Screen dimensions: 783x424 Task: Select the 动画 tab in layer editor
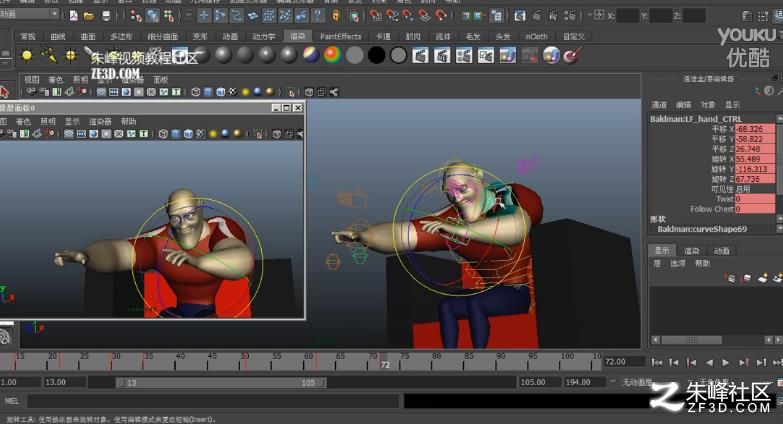(722, 250)
